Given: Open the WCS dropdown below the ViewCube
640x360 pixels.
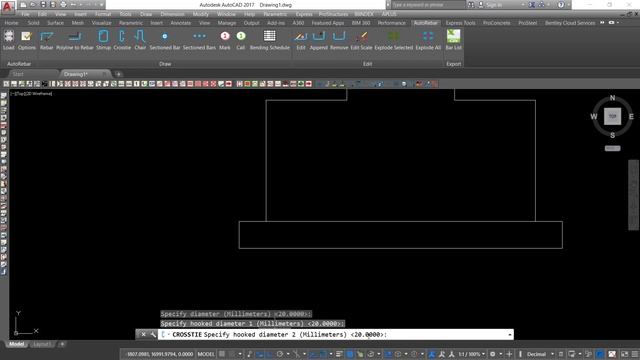Looking at the screenshot, I should (x=612, y=148).
